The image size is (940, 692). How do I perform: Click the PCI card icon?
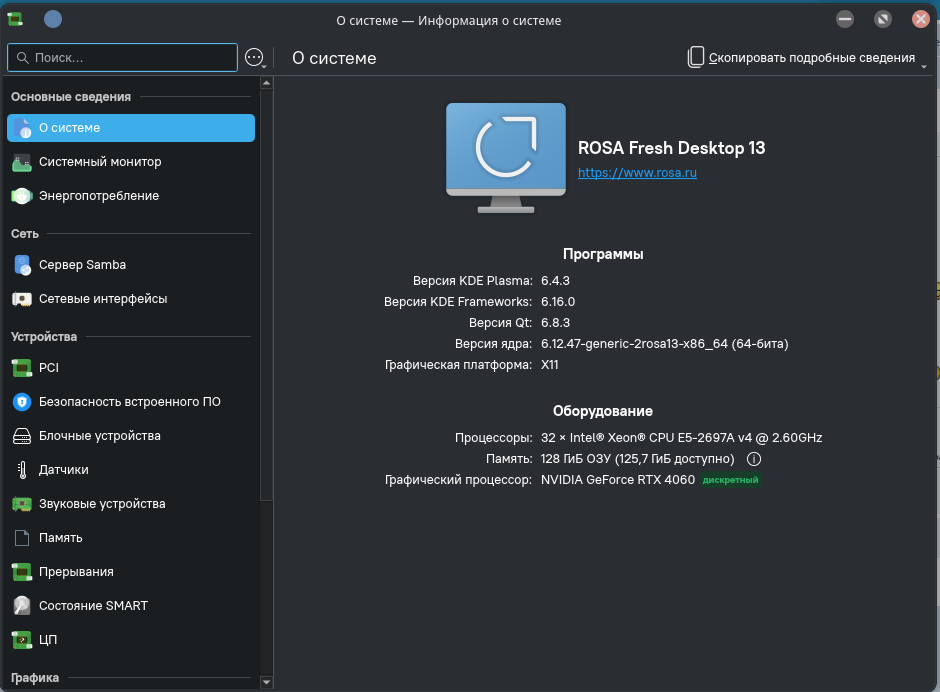pyautogui.click(x=22, y=368)
